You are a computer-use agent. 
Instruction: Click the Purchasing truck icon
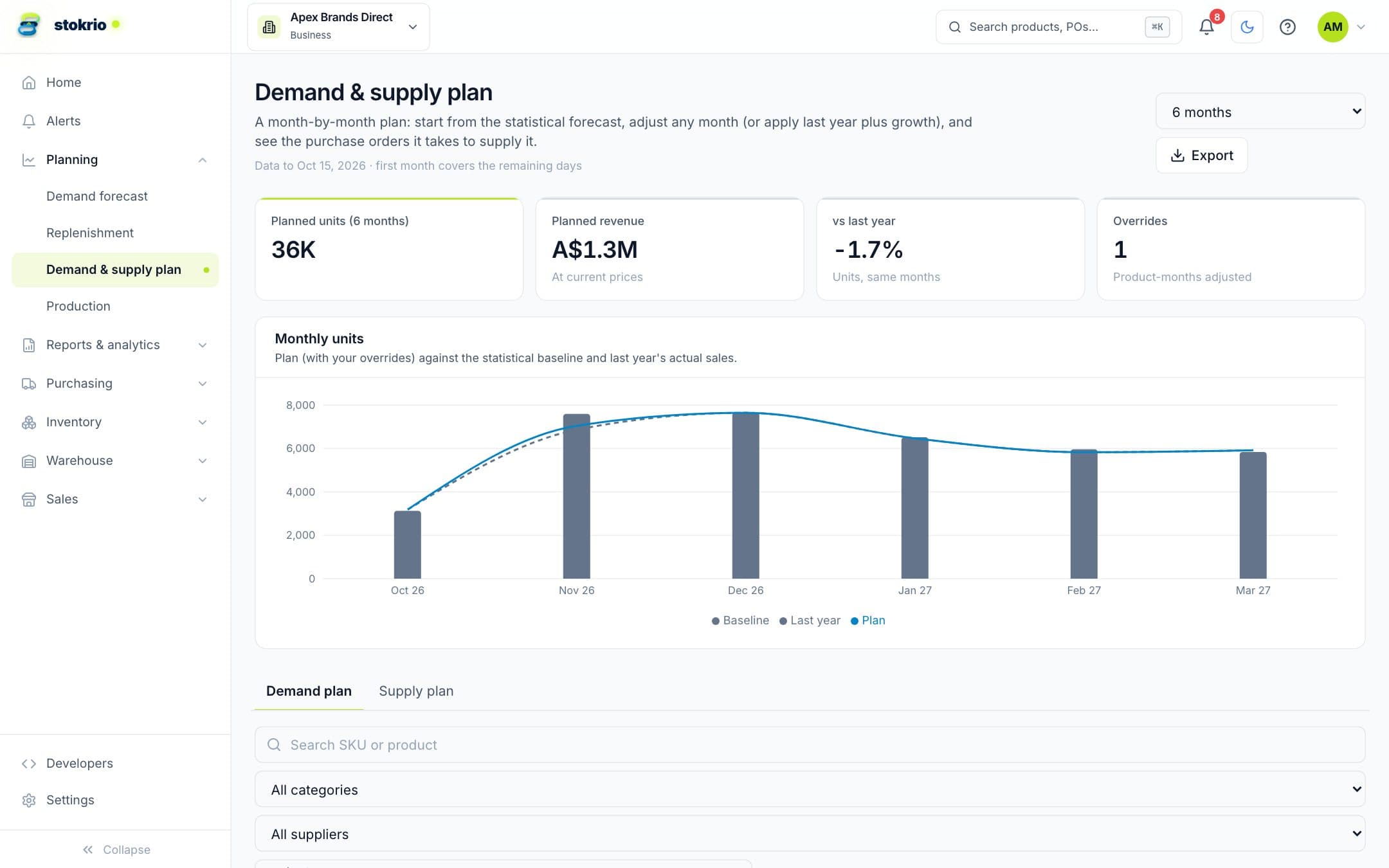(29, 383)
